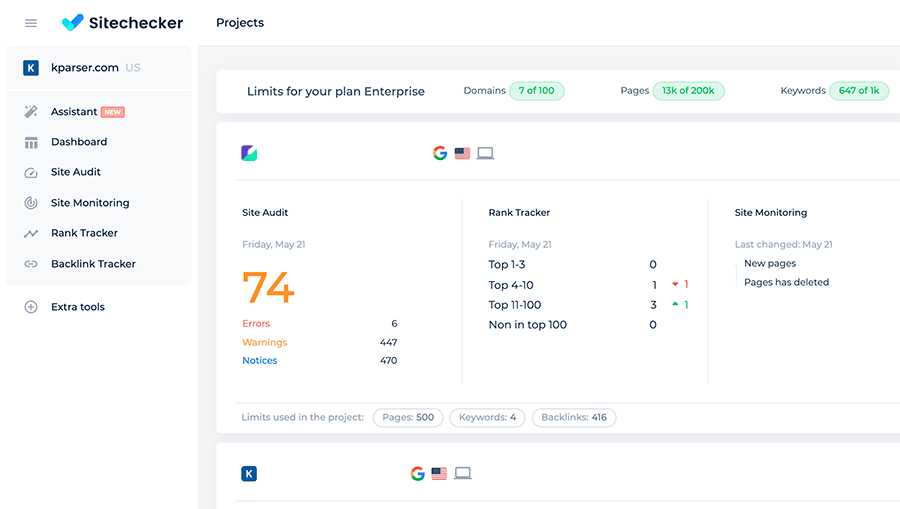The image size is (900, 509).
Task: Click the hamburger menu icon
Action: tap(31, 23)
